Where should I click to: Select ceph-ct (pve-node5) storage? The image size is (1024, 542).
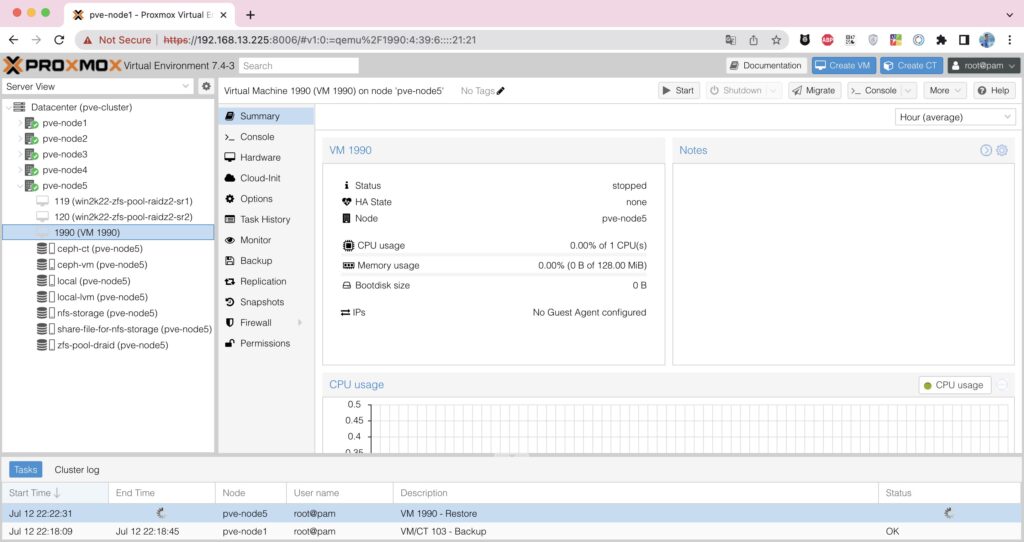pyautogui.click(x=99, y=249)
